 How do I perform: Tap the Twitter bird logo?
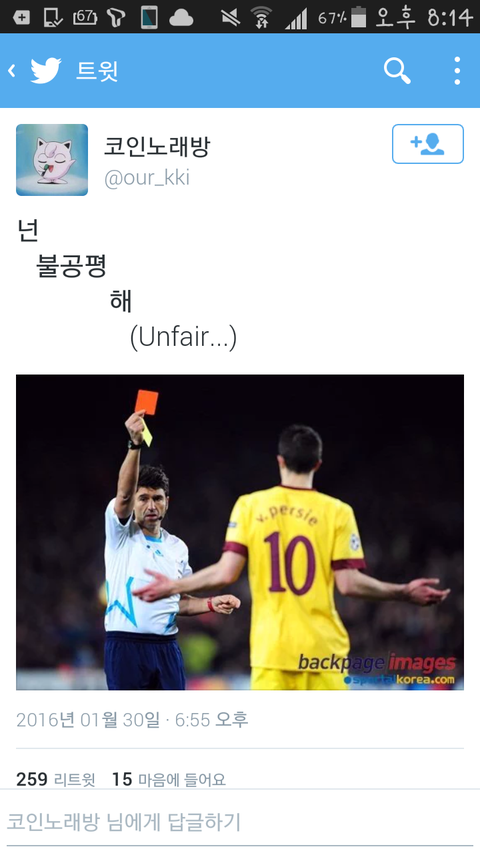click(46, 70)
